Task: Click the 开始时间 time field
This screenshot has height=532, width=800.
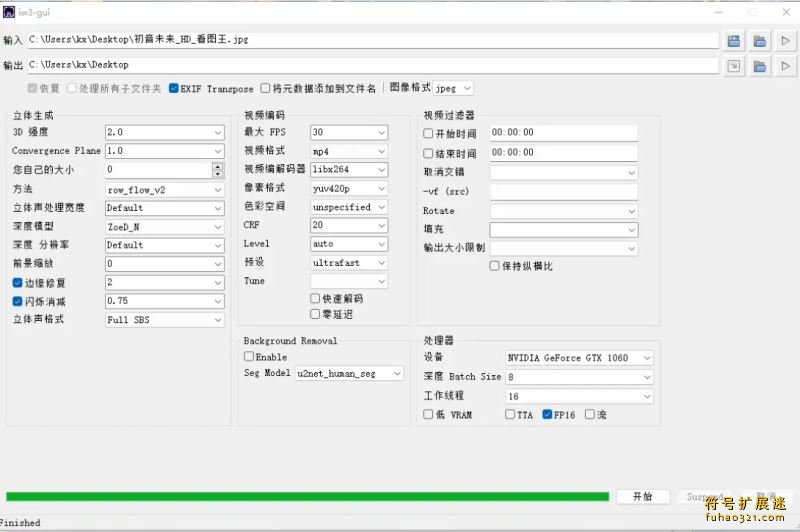Action: pyautogui.click(x=564, y=133)
